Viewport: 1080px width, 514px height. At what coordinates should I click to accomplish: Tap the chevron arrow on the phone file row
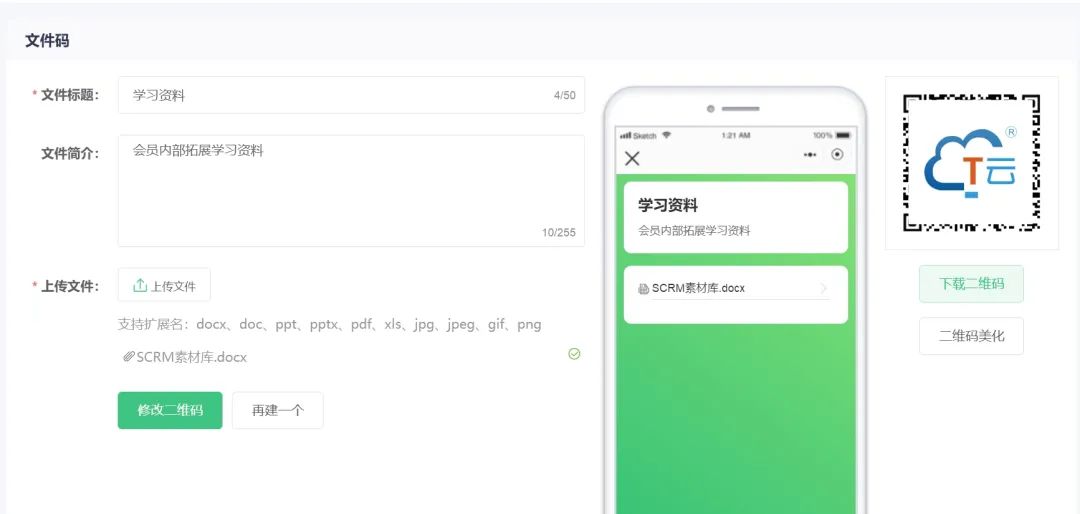(823, 288)
